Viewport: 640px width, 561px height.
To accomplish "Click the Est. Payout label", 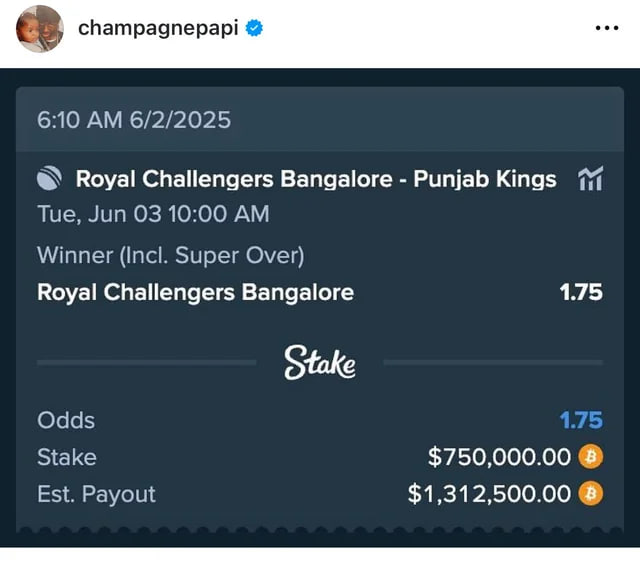I will [x=96, y=493].
